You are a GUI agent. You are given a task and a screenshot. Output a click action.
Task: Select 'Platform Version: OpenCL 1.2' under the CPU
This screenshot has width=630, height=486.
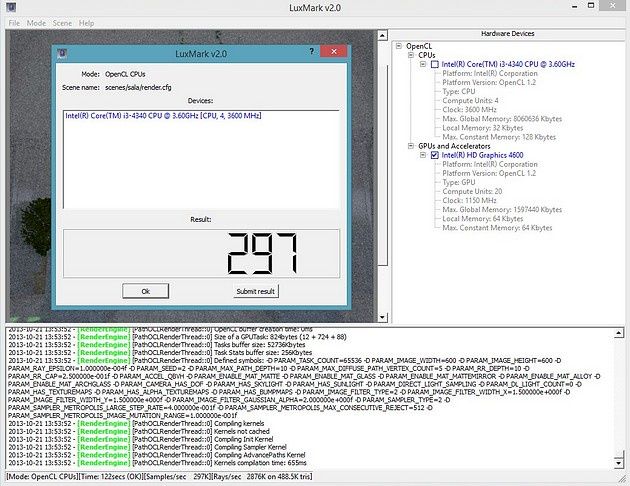[x=489, y=82]
